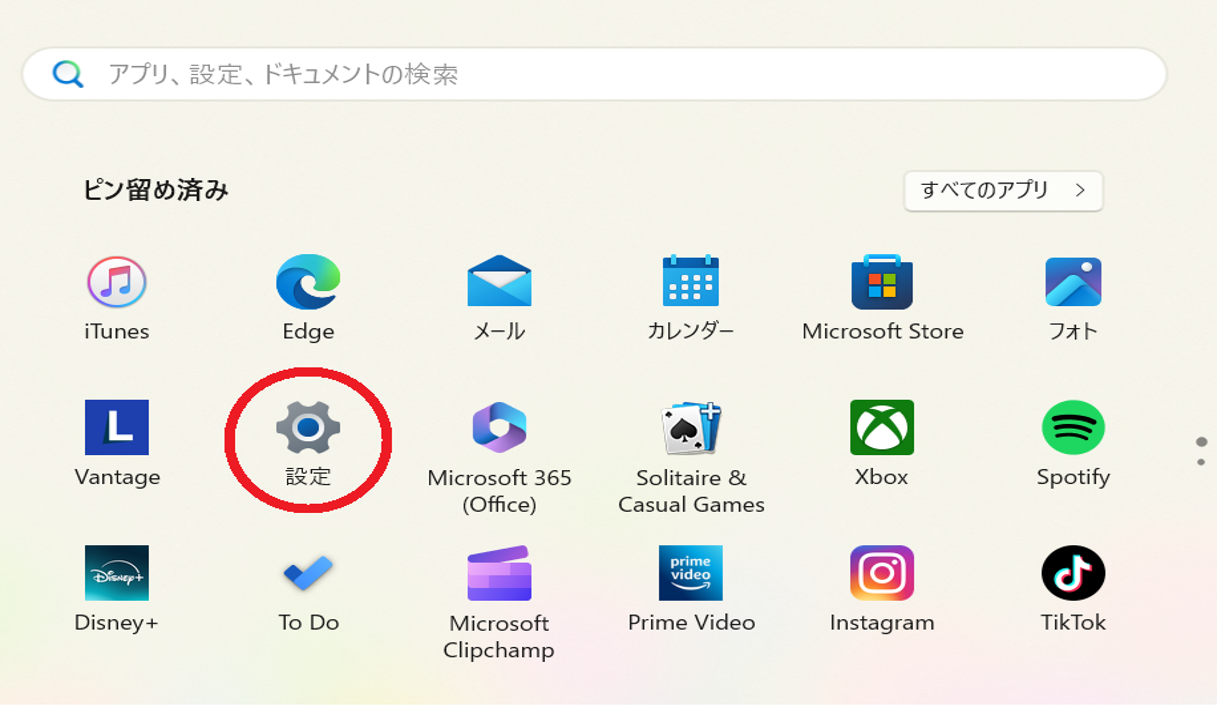Launch Prime Video
This screenshot has height=707, width=1217.
click(690, 573)
